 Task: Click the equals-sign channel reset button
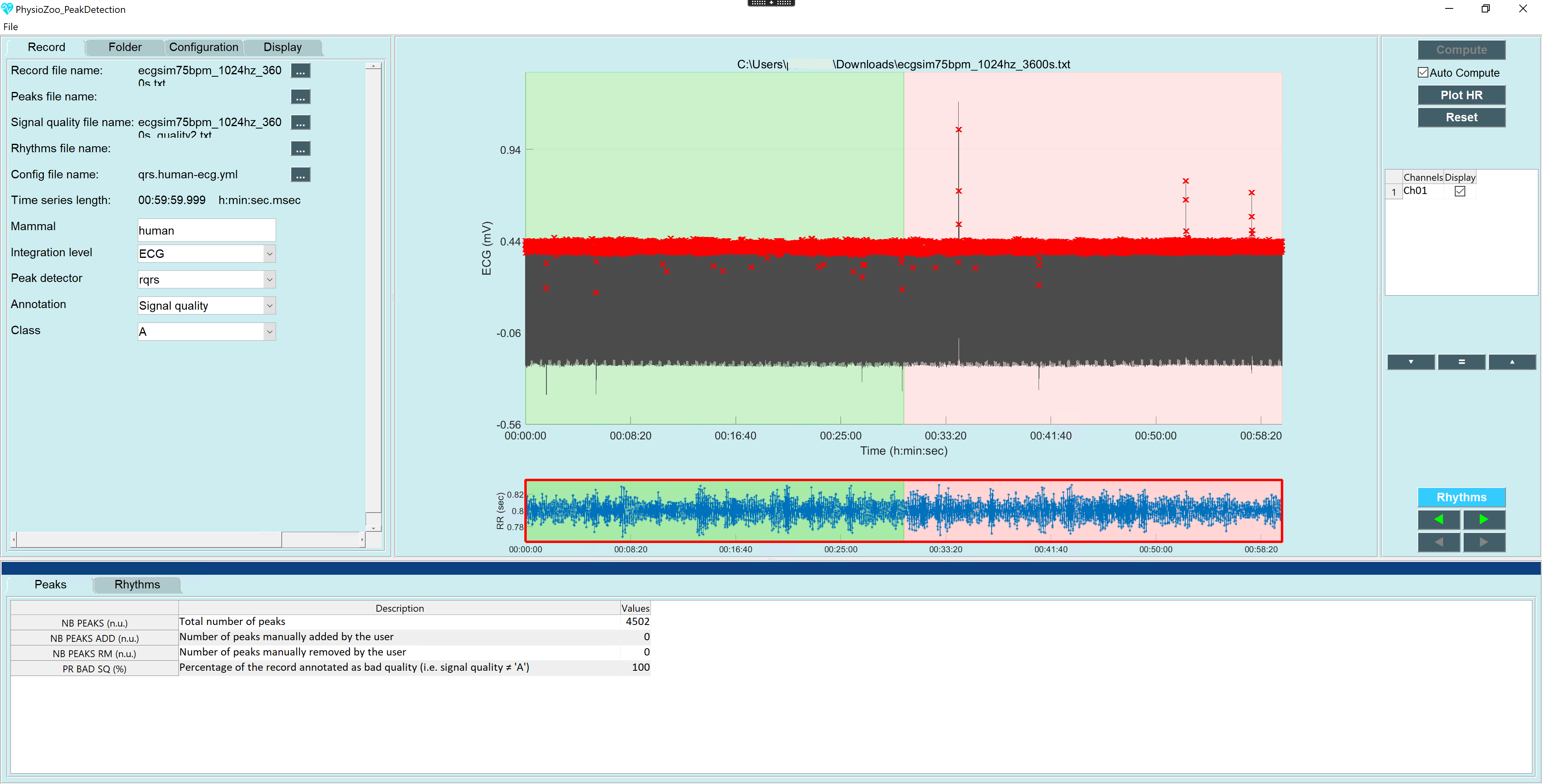[x=1461, y=361]
